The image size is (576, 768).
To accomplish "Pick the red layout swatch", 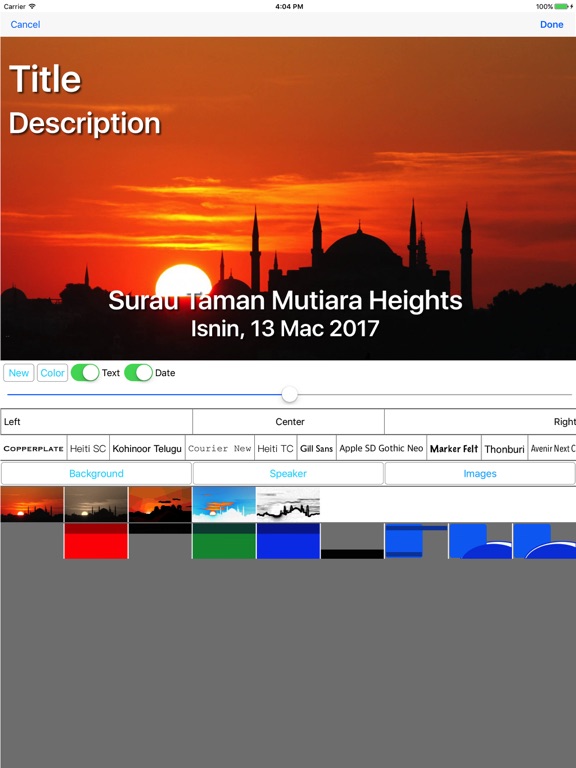I will click(96, 541).
